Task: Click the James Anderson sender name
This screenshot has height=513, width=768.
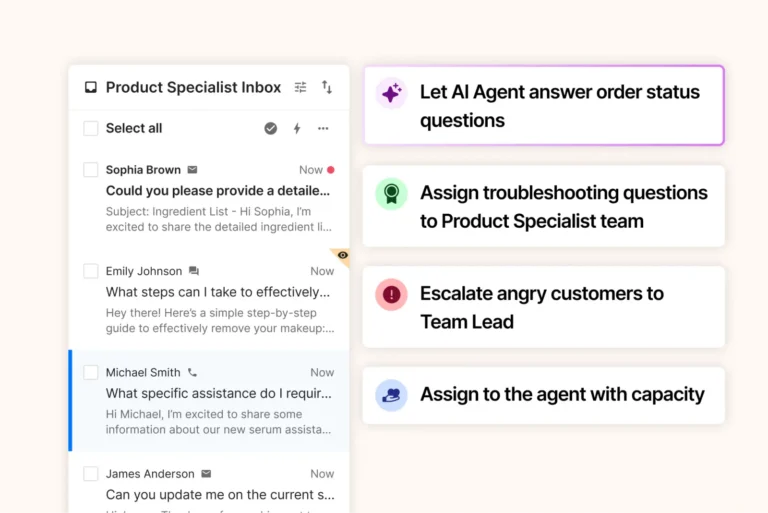Action: [150, 474]
